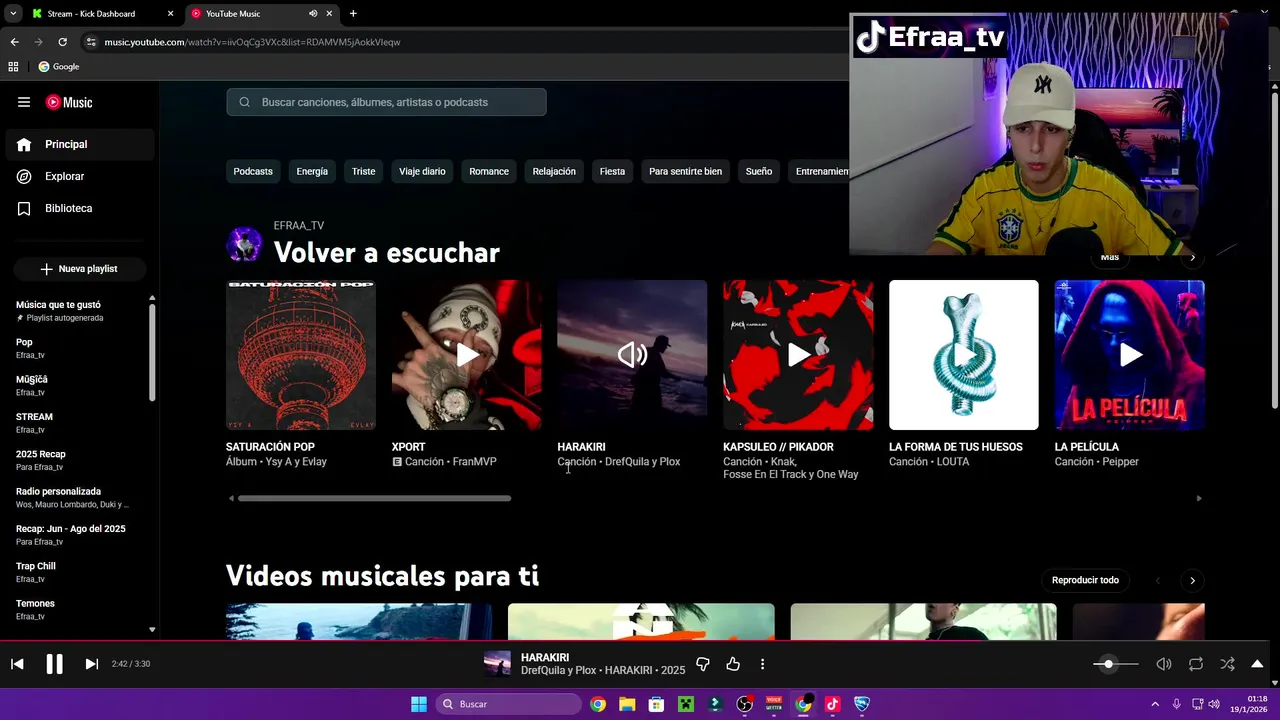The height and width of the screenshot is (720, 1280).
Task: Select the Para sentirte bien chip
Action: 685,171
